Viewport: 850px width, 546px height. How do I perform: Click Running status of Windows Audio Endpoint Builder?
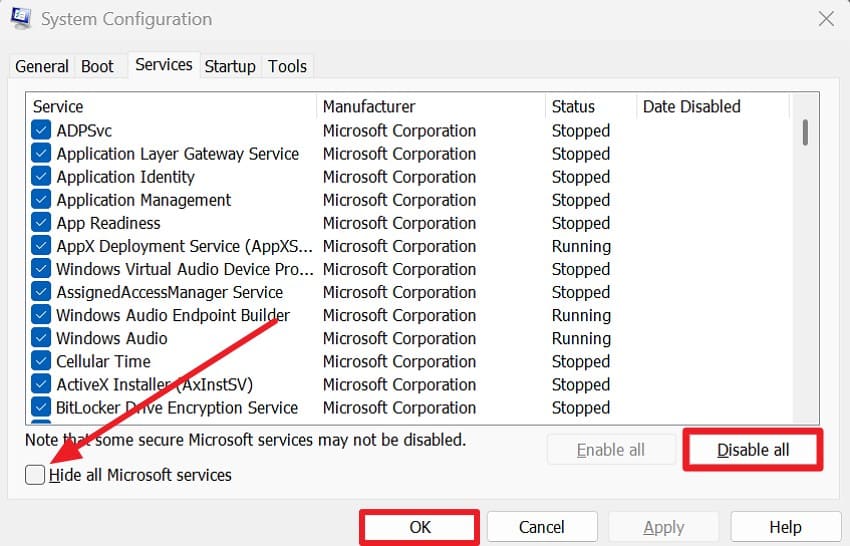click(581, 315)
